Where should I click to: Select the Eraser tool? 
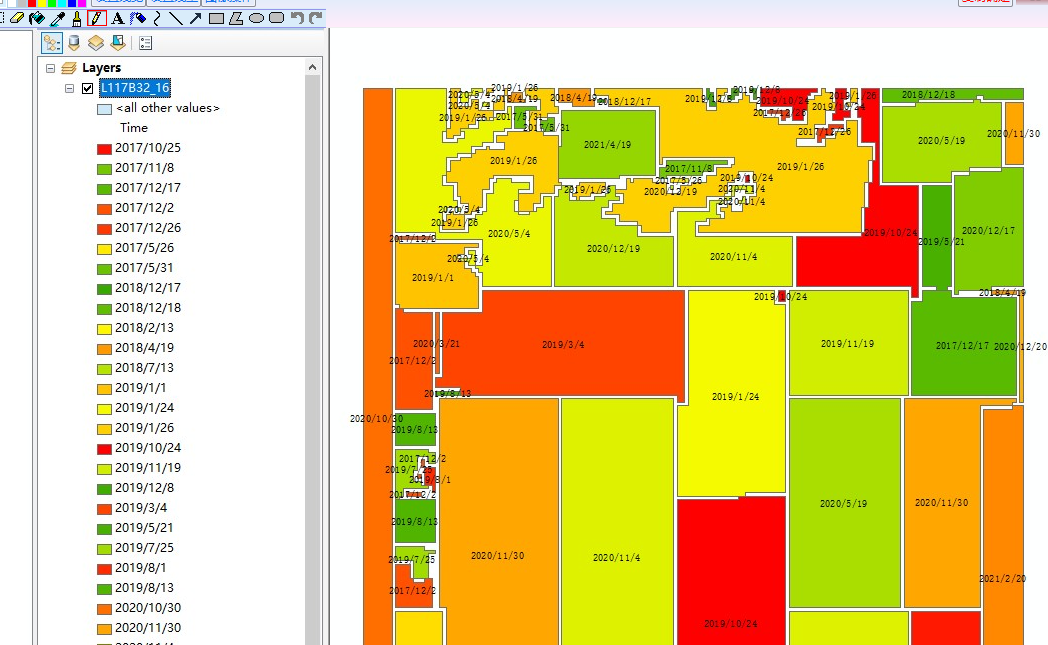coord(17,18)
